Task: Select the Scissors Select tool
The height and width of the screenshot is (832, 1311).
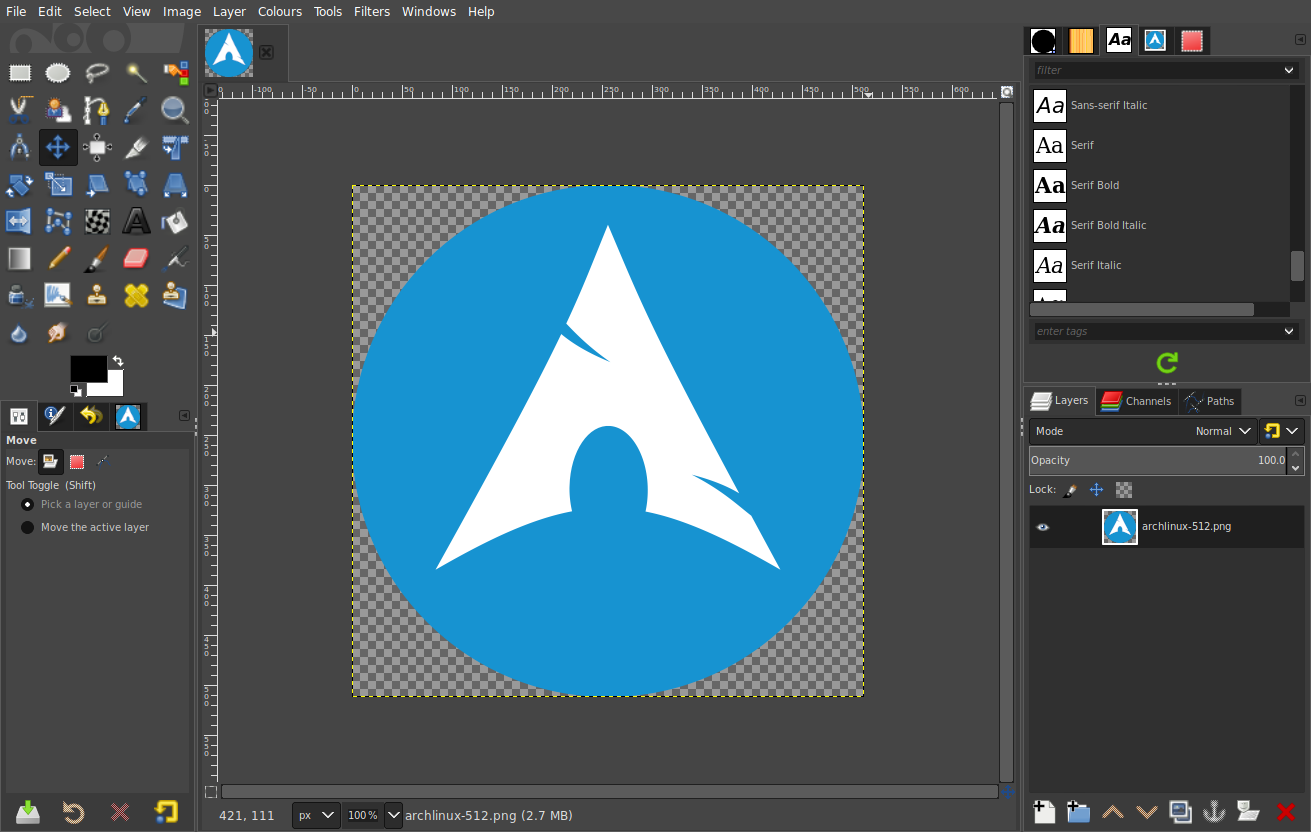Action: point(19,110)
